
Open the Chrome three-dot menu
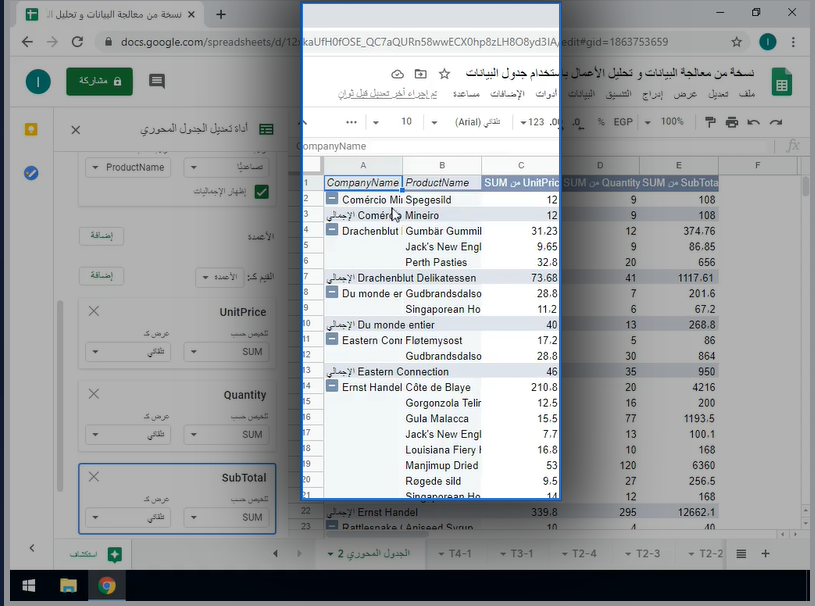793,42
